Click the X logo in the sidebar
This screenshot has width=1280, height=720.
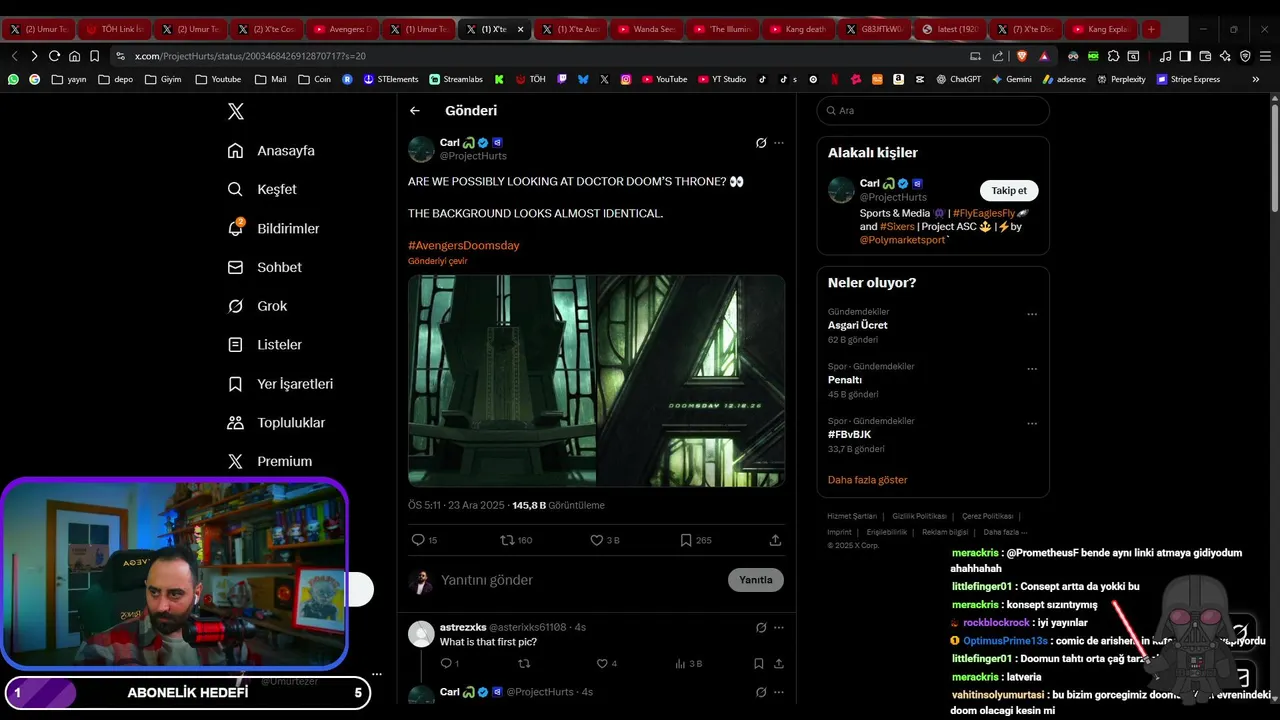[235, 111]
